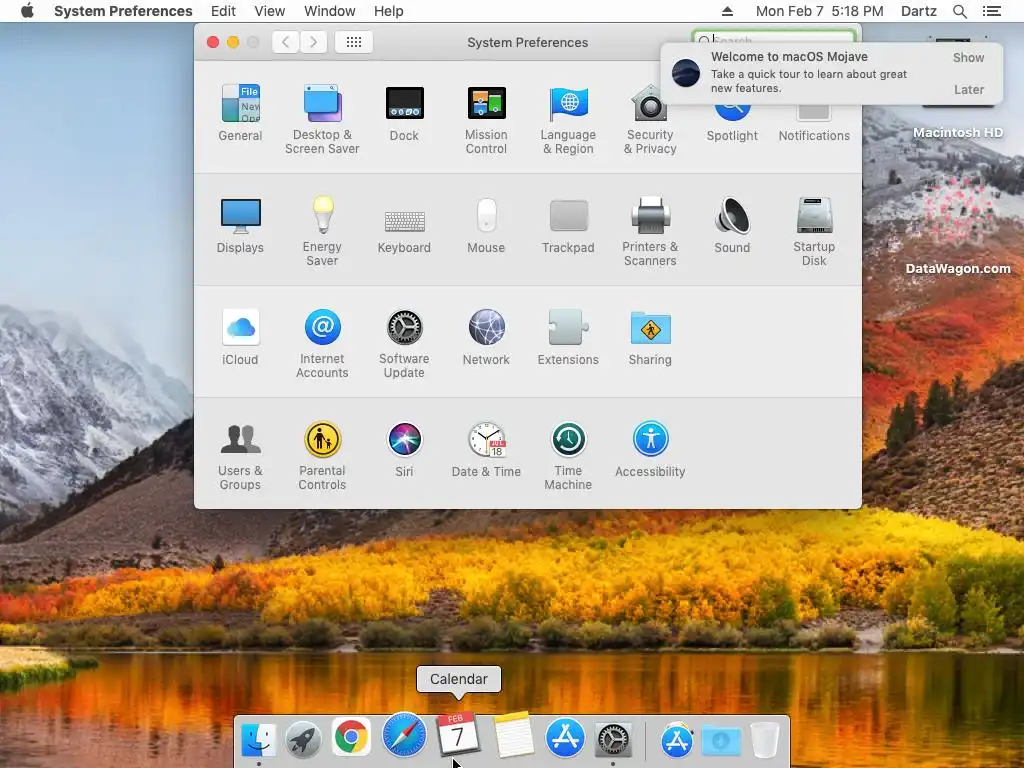The height and width of the screenshot is (768, 1024).
Task: Open Desktop & Screen Saver preferences
Action: click(322, 119)
